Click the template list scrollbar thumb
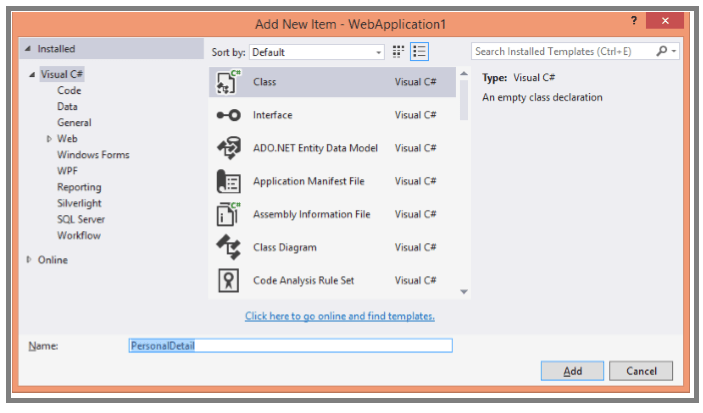703x413 pixels. point(464,100)
